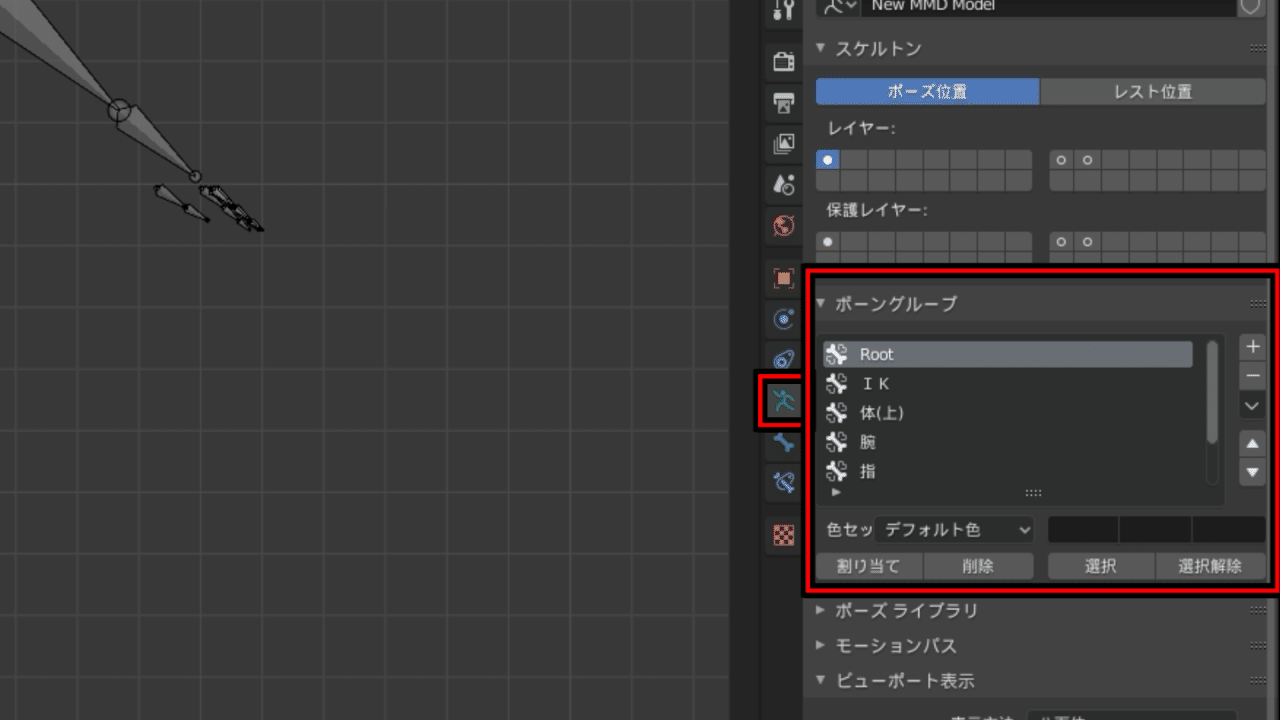Click the bone group list resize handle

point(1033,493)
